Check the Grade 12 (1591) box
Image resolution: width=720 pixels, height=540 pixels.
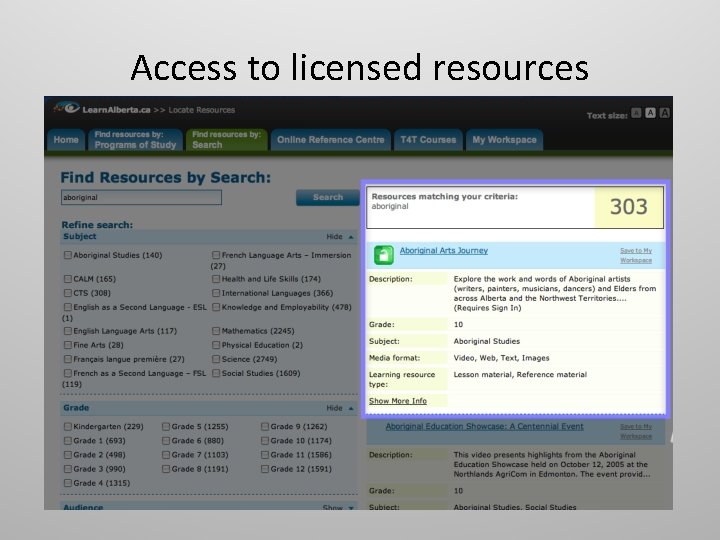(265, 469)
